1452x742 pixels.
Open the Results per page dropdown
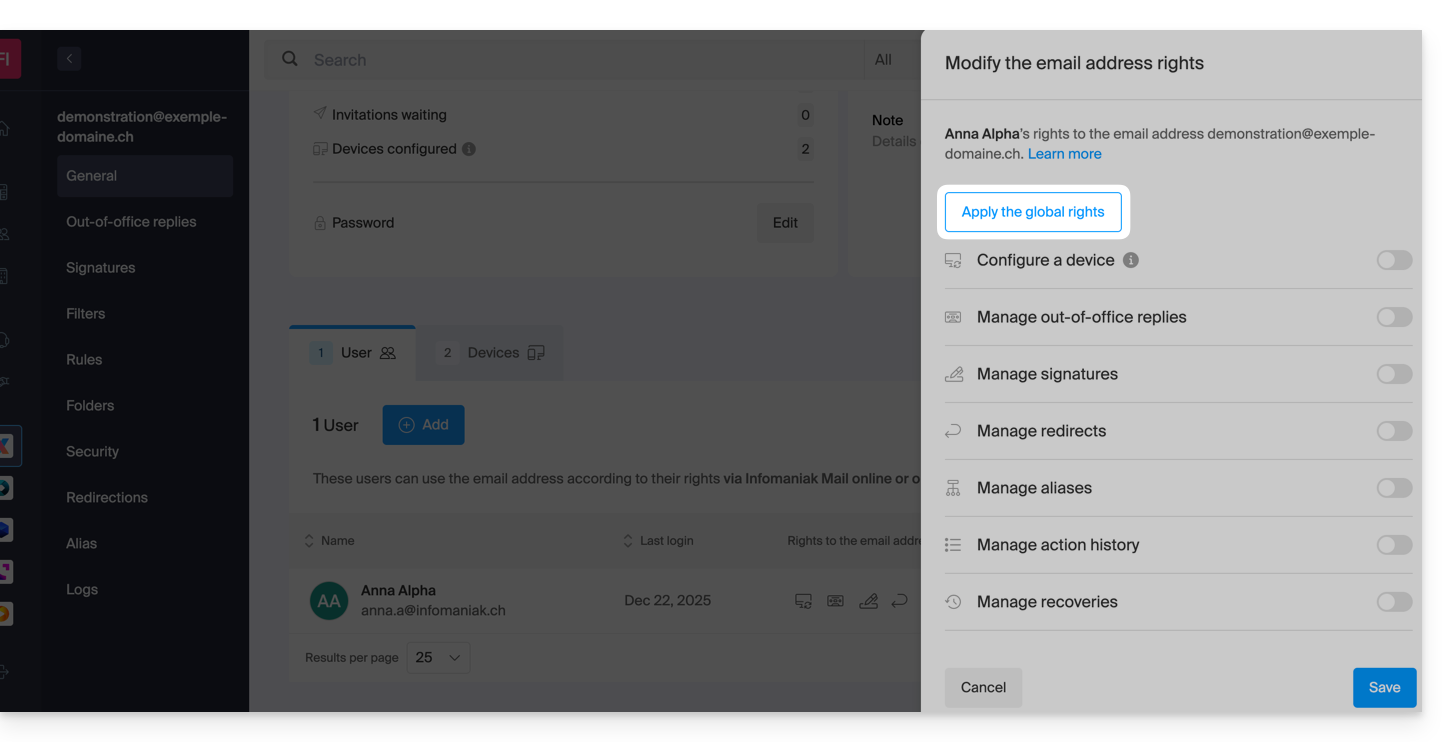click(438, 657)
